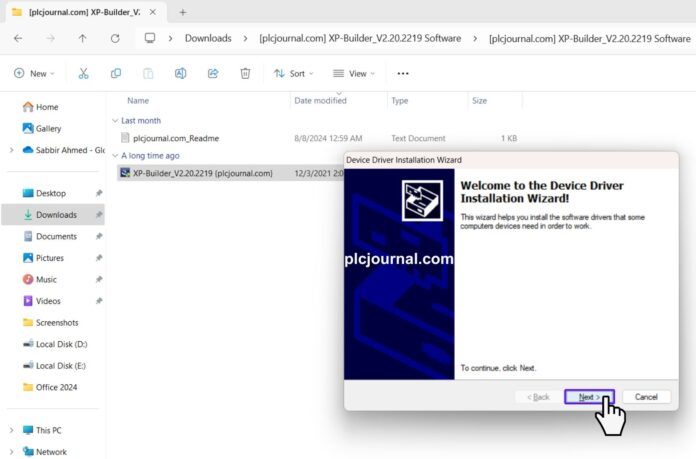Open the Sort dropdown
This screenshot has height=459, width=696.
click(x=293, y=74)
